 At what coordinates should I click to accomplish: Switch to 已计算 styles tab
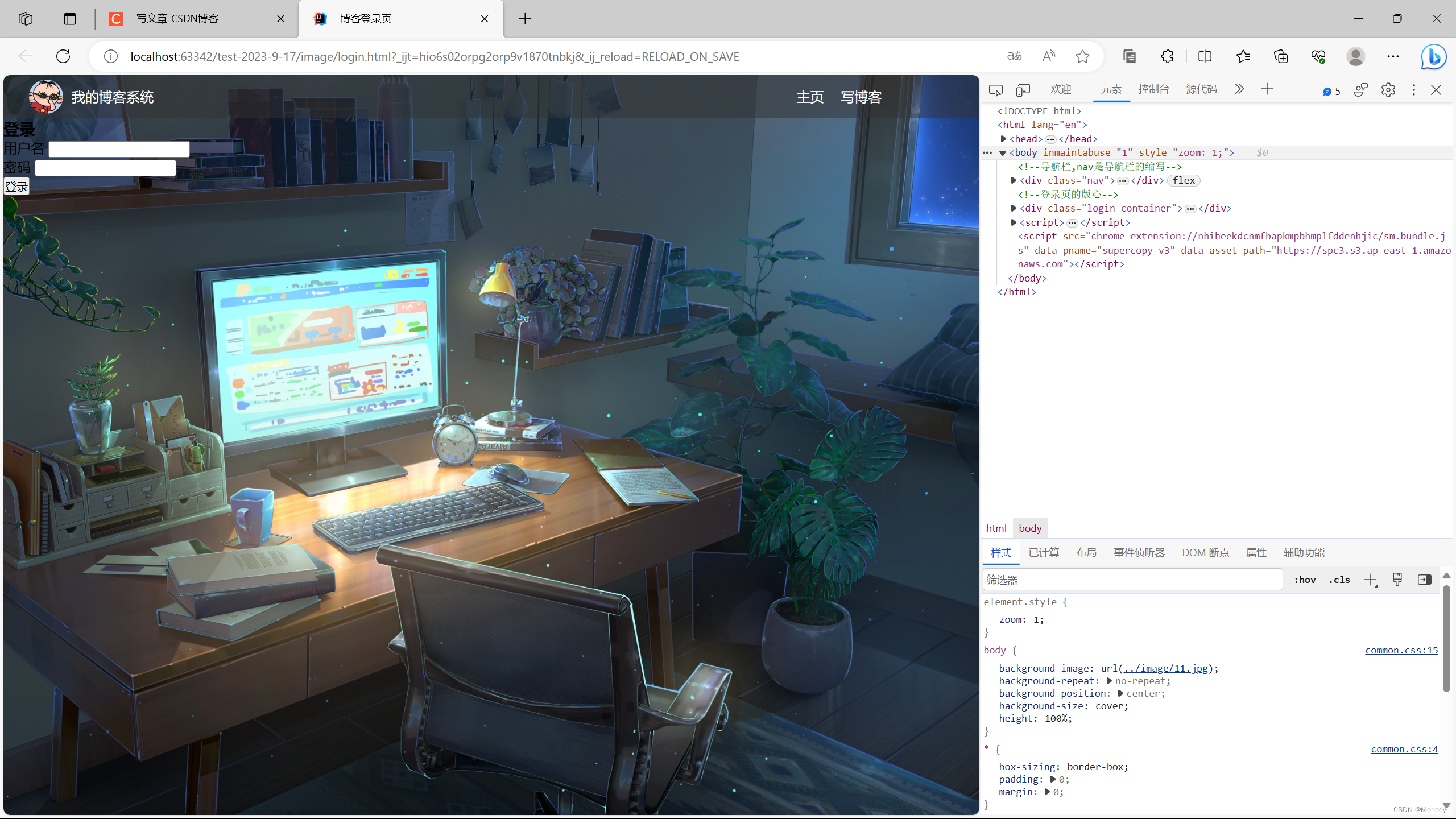pos(1044,553)
